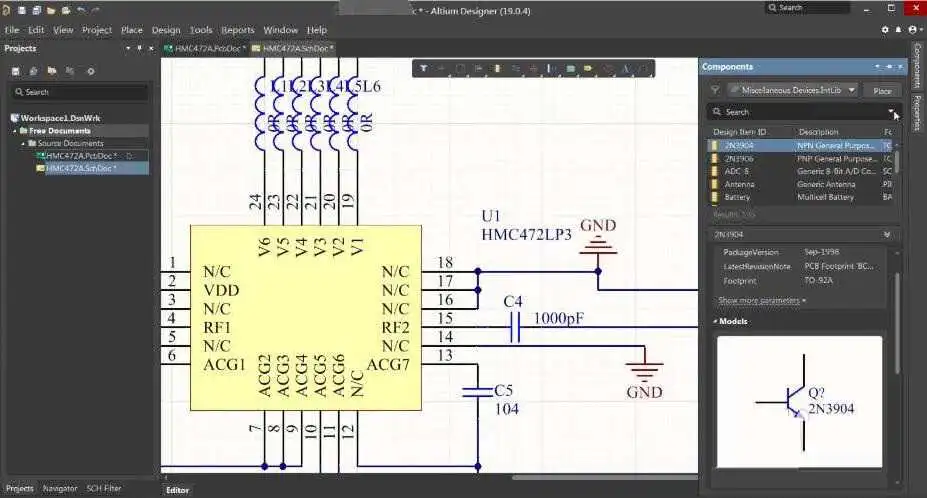Click the title bar Search box
This screenshot has height=498, width=927.
tap(808, 8)
